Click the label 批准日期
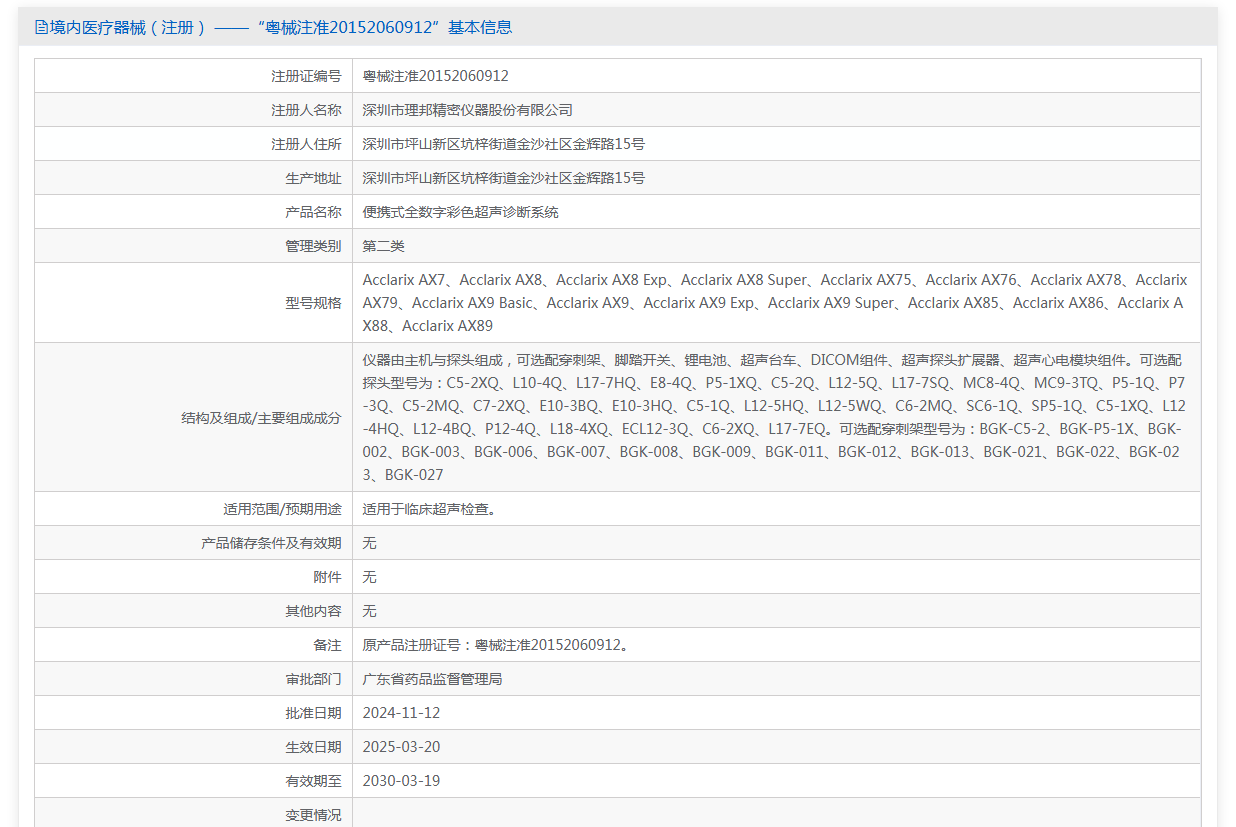1236x827 pixels. [313, 713]
